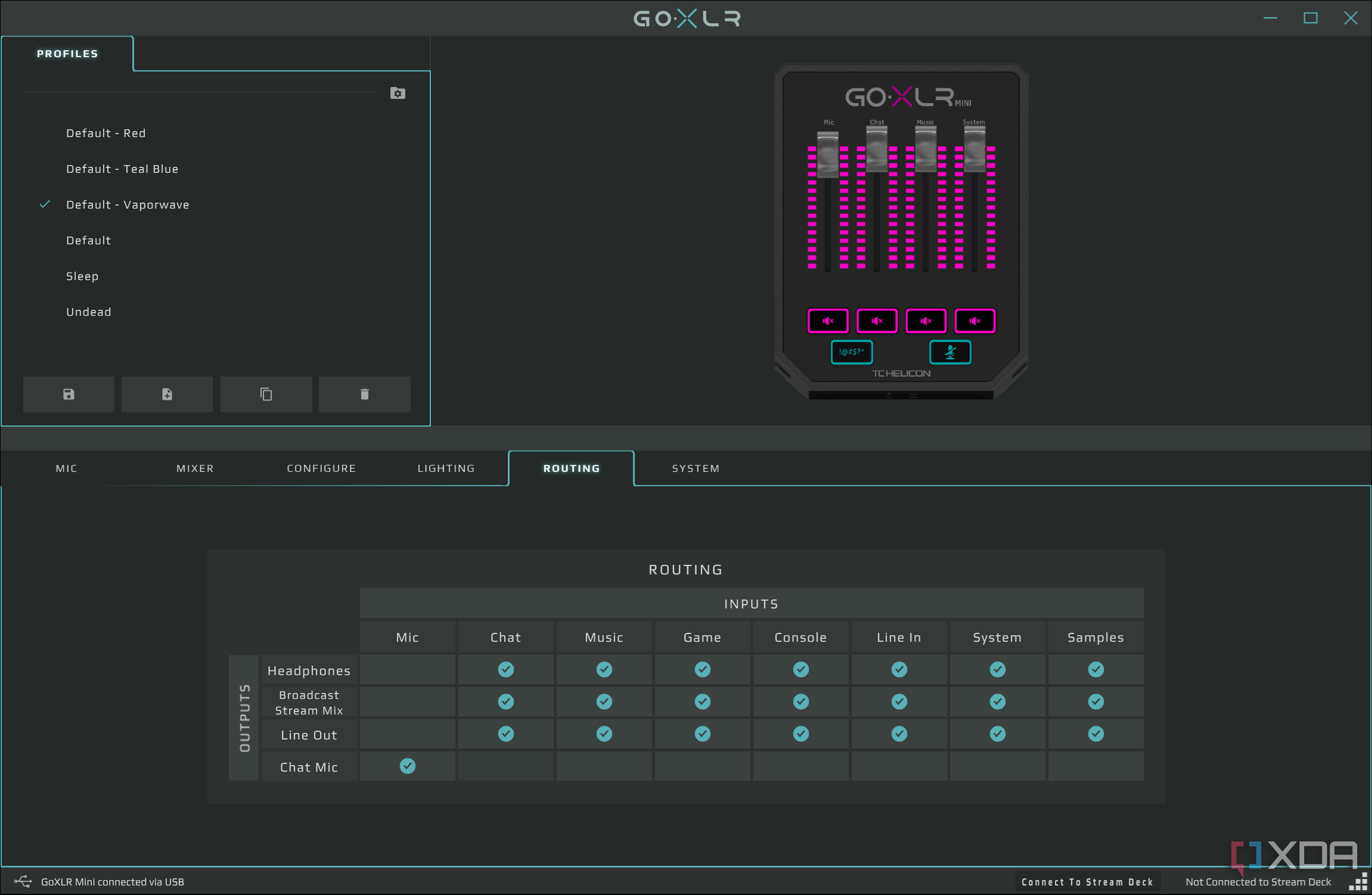Toggle Game routing to Broadcast Stream Mix
This screenshot has width=1372, height=895.
pos(703,702)
